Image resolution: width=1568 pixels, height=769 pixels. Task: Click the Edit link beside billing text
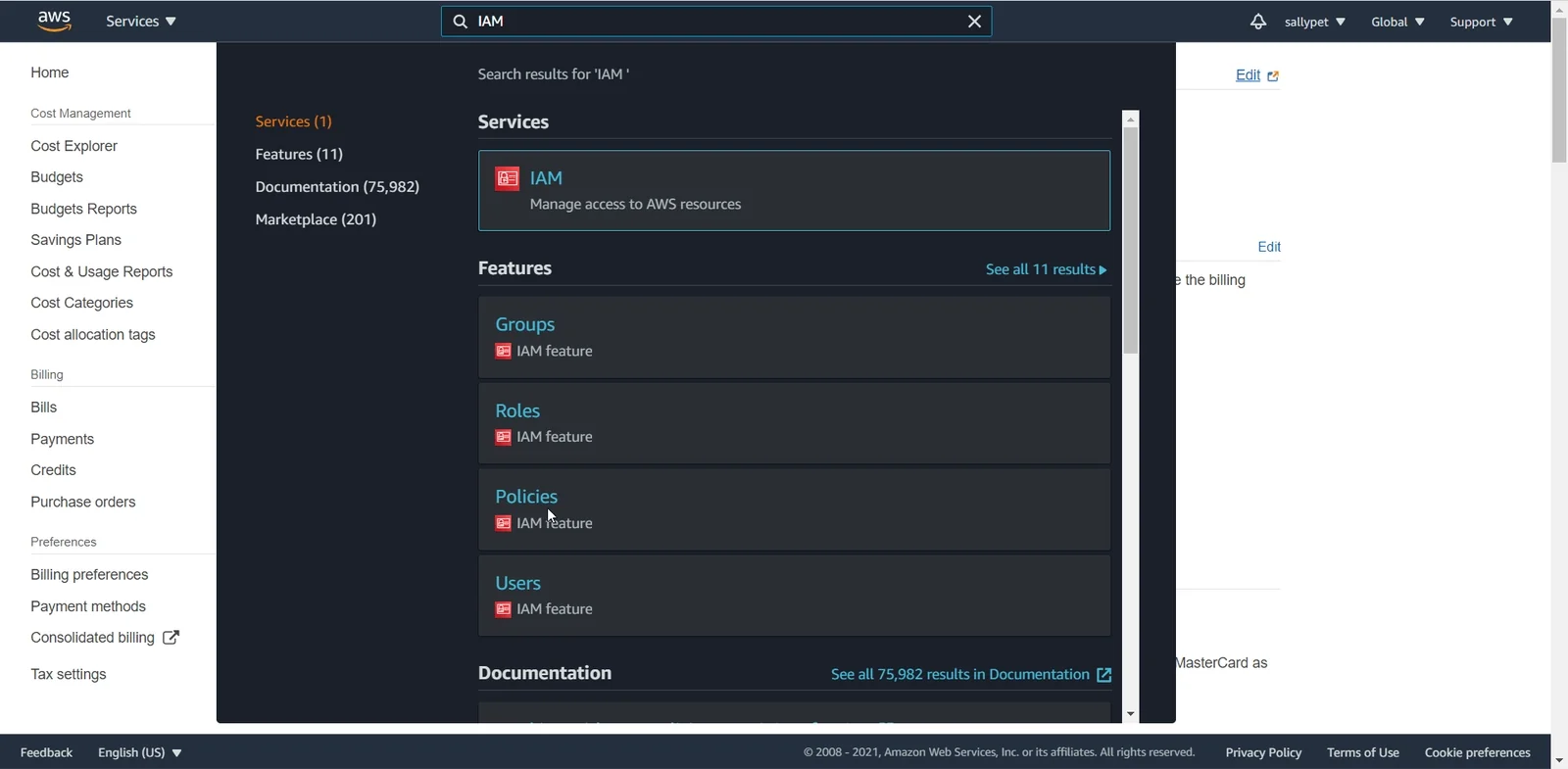(x=1269, y=247)
